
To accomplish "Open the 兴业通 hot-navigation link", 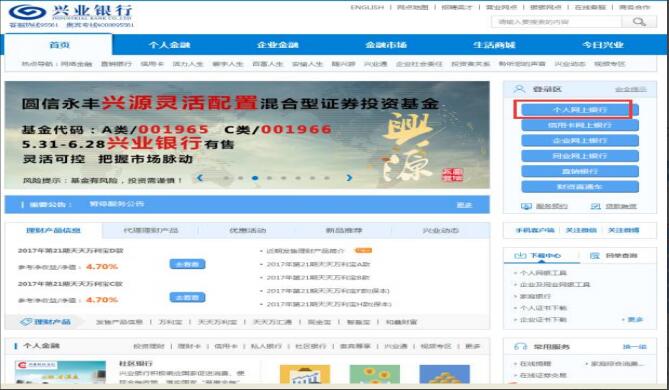I will pos(375,64).
